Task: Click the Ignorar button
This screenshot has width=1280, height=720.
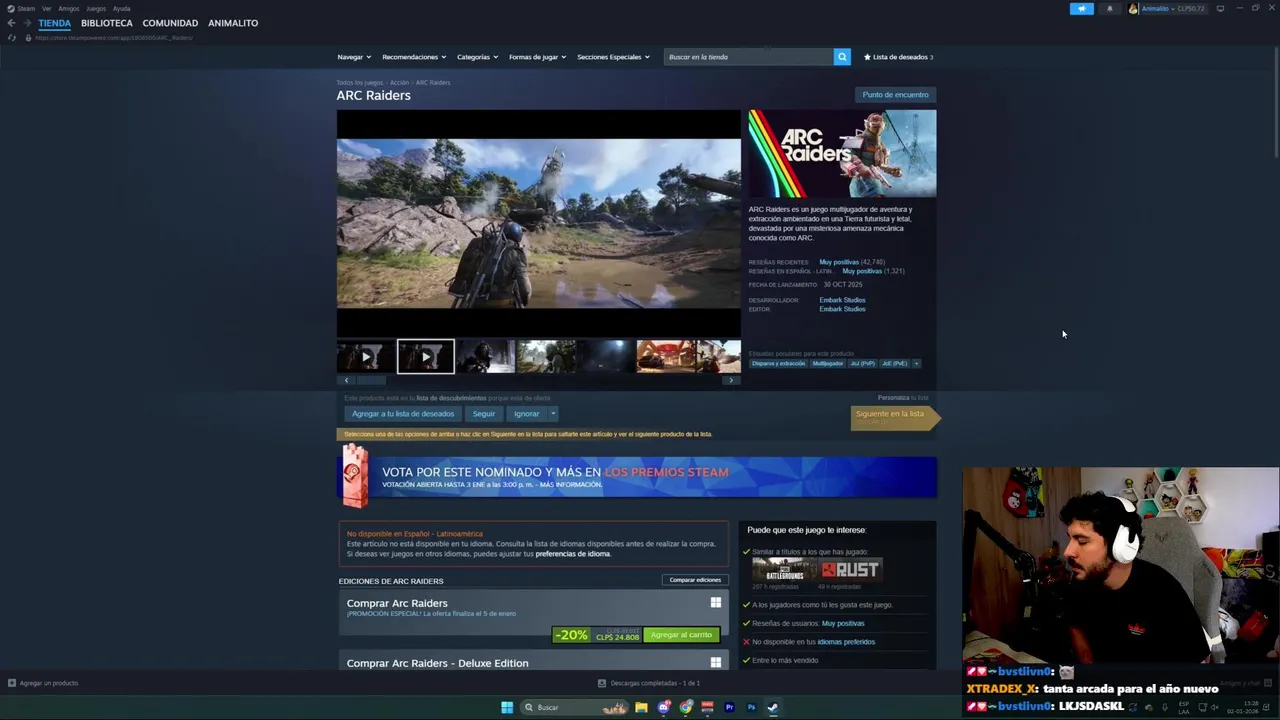Action: point(526,414)
